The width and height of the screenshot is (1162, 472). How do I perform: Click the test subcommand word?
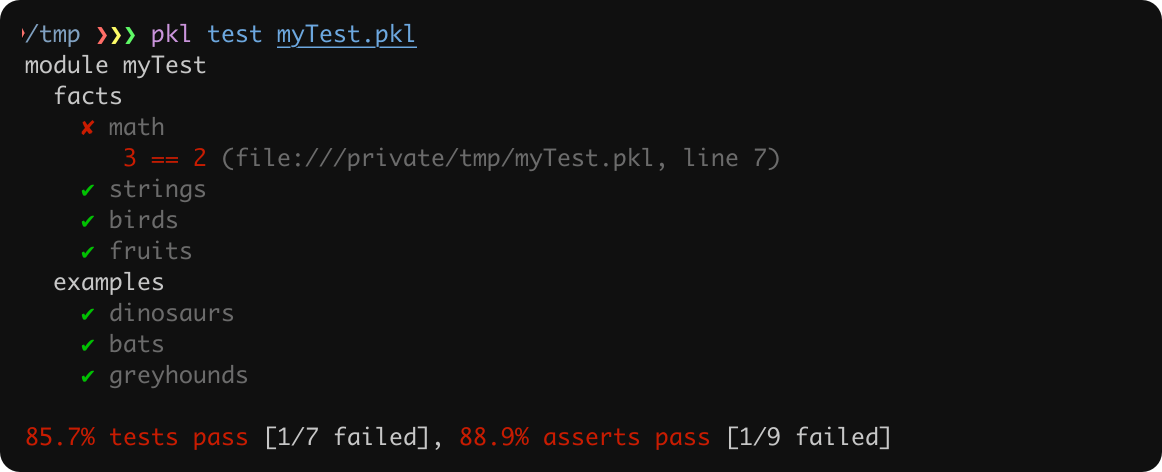pos(234,35)
